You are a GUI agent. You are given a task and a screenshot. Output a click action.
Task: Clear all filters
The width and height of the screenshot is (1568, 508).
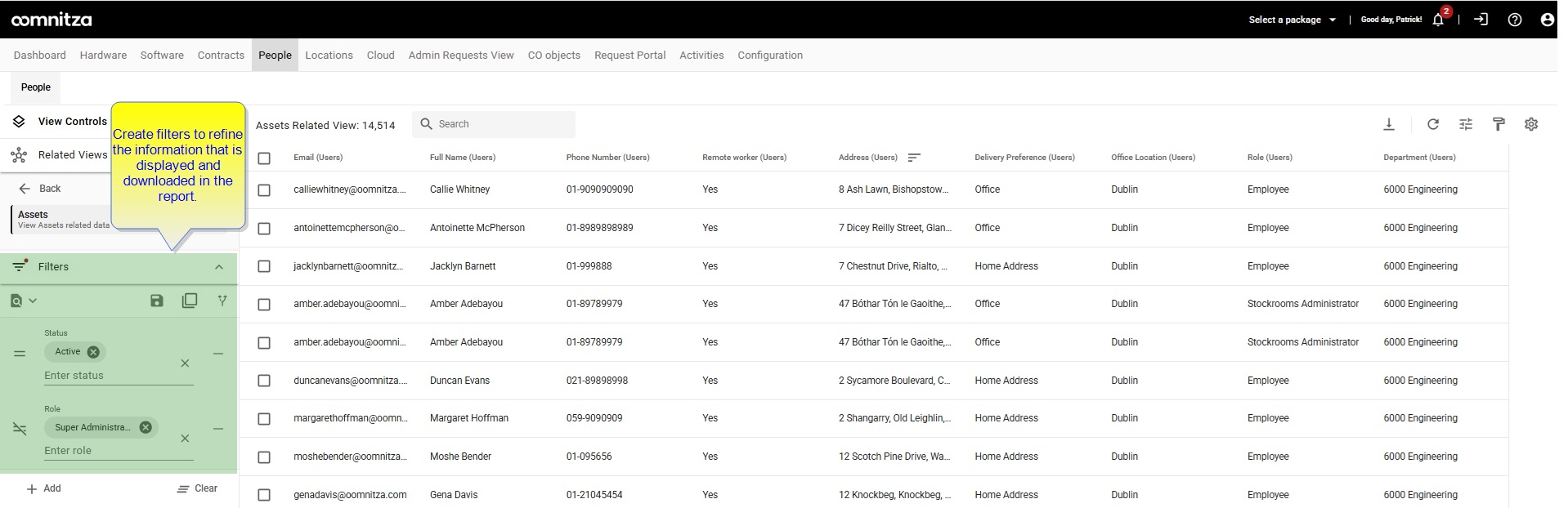pyautogui.click(x=197, y=488)
